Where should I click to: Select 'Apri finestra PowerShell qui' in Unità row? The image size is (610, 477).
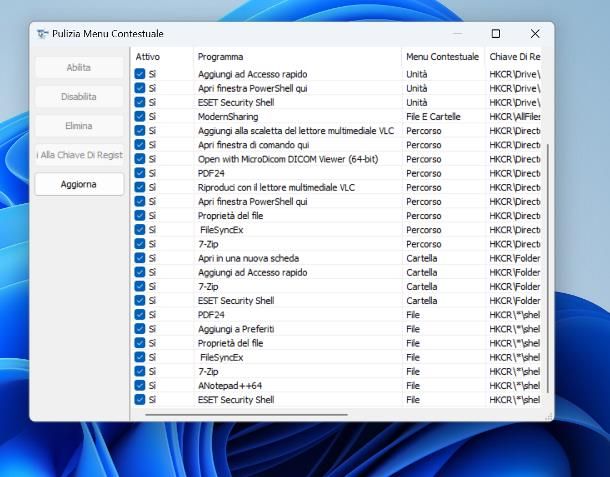(x=252, y=88)
